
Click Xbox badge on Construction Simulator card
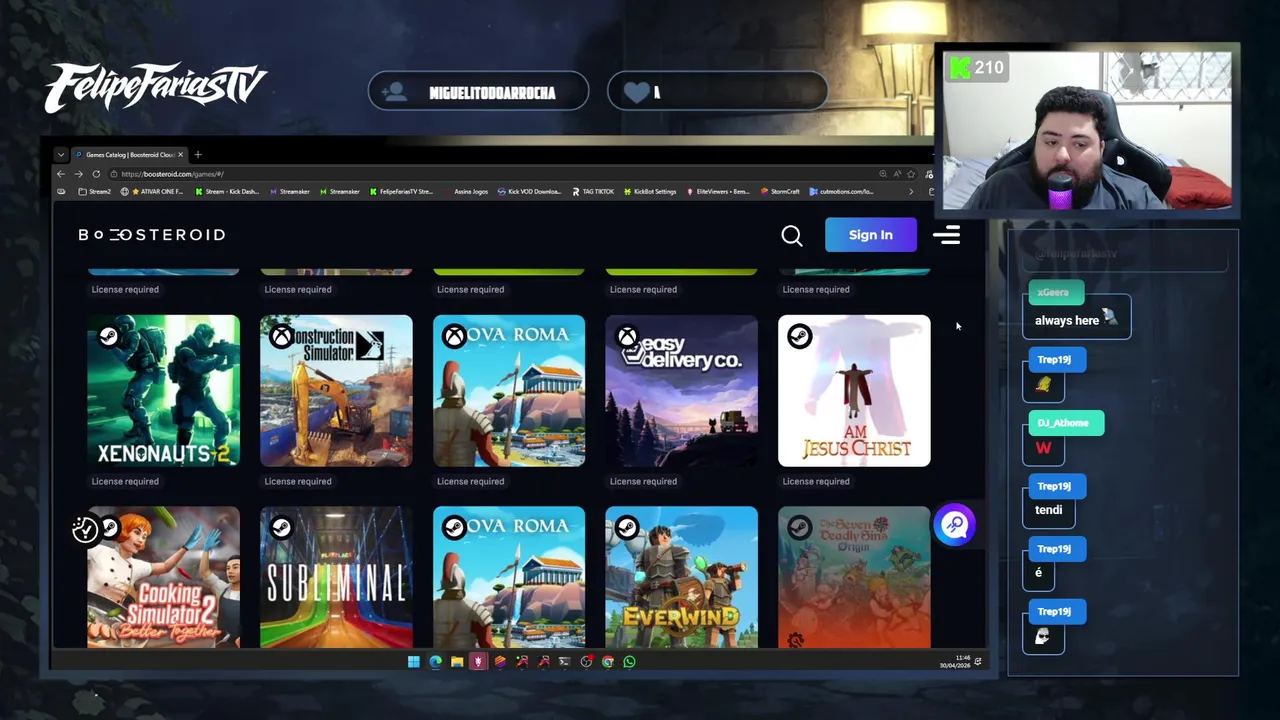click(x=281, y=336)
